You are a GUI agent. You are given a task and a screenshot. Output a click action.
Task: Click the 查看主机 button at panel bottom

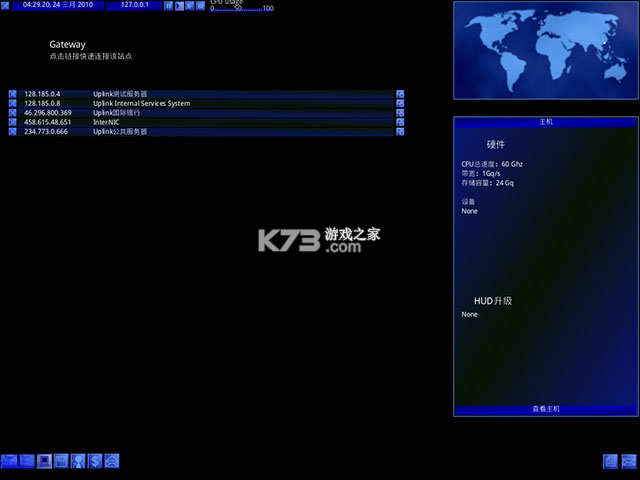pyautogui.click(x=546, y=409)
